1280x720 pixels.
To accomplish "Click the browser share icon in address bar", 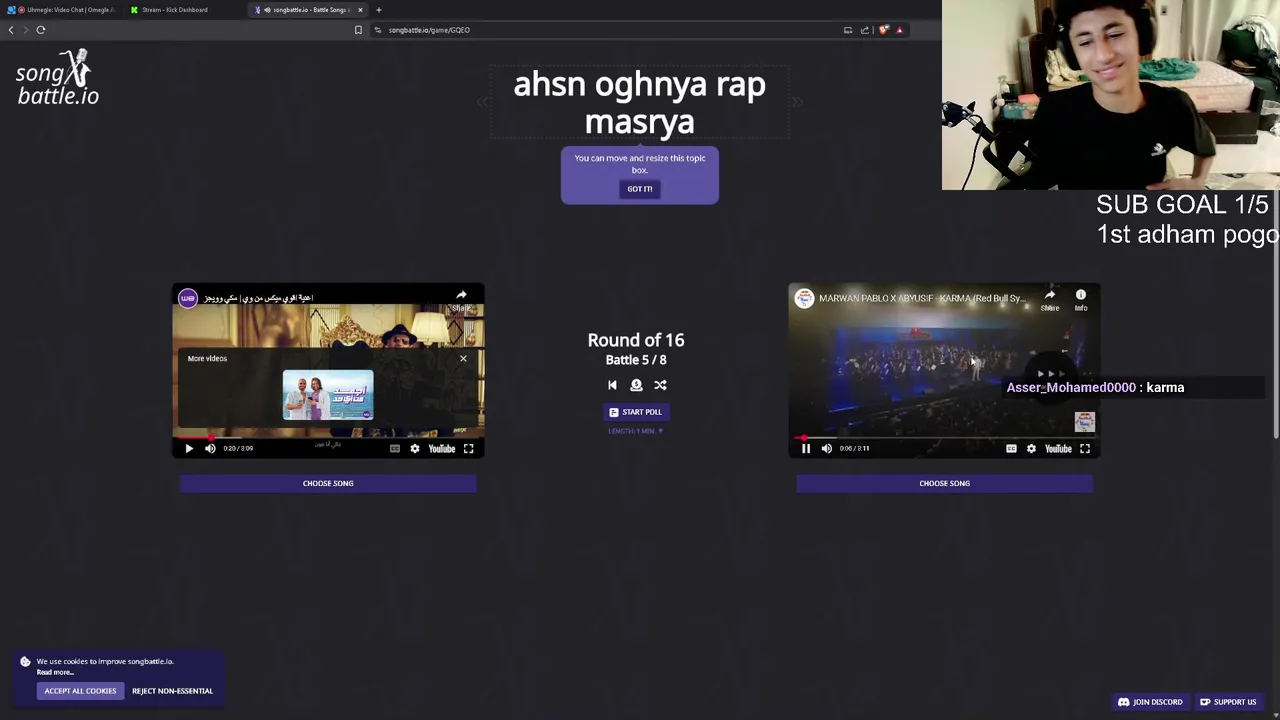I will click(x=865, y=30).
